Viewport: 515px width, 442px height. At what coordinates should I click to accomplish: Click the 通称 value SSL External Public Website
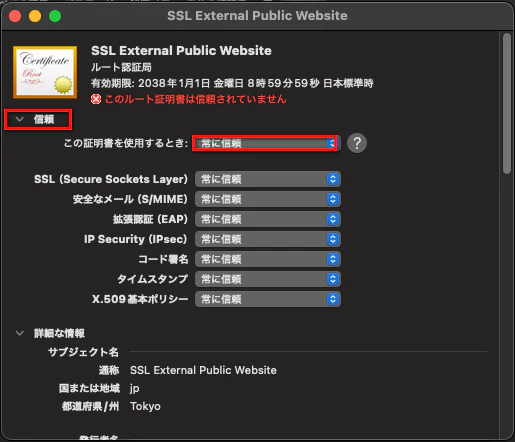[203, 370]
